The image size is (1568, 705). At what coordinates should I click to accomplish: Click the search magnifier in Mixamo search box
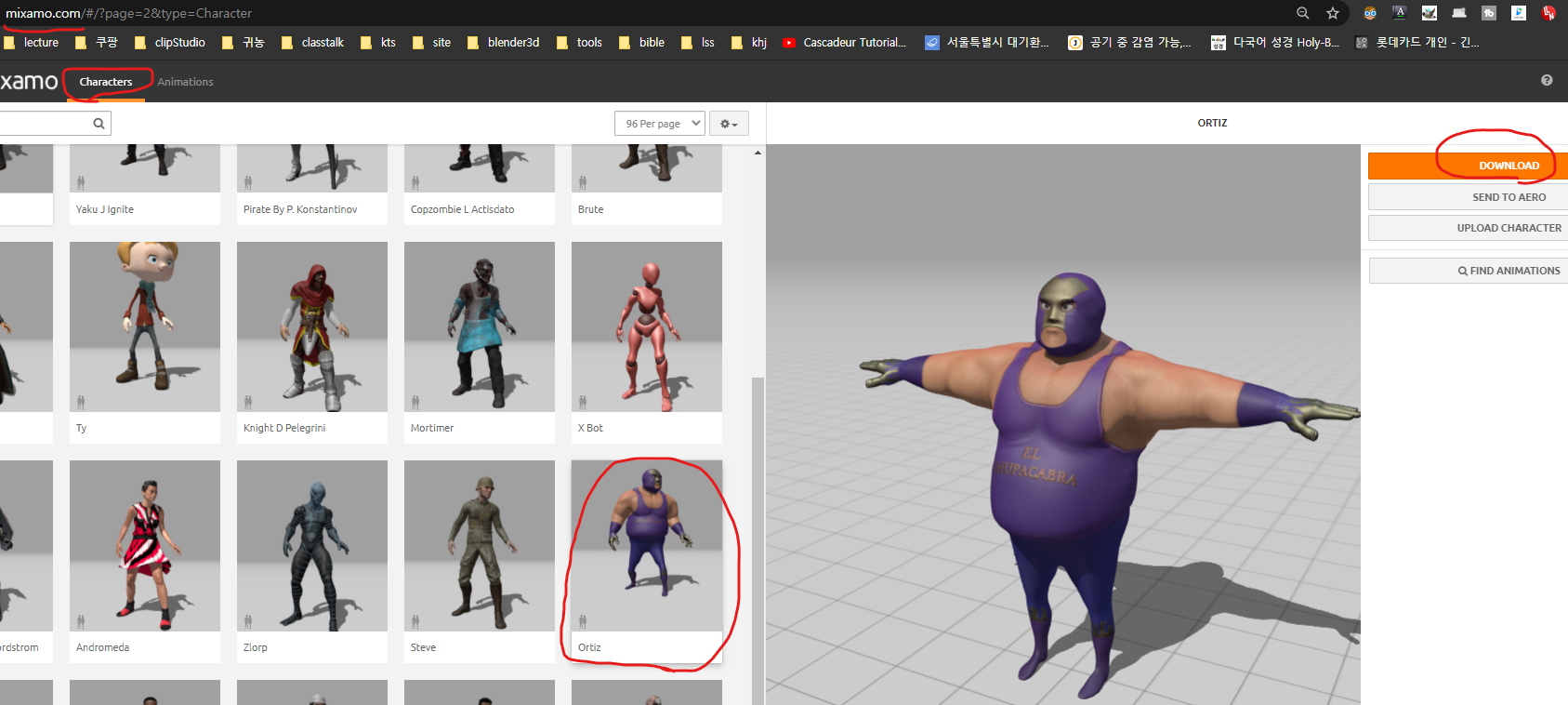99,124
